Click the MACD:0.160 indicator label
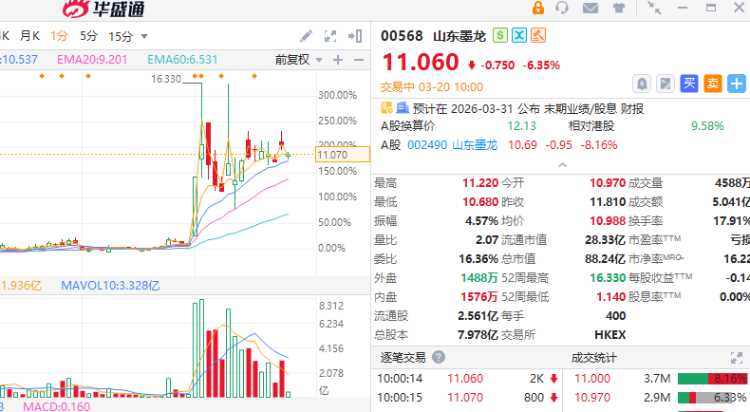The image size is (750, 412). coord(56,407)
